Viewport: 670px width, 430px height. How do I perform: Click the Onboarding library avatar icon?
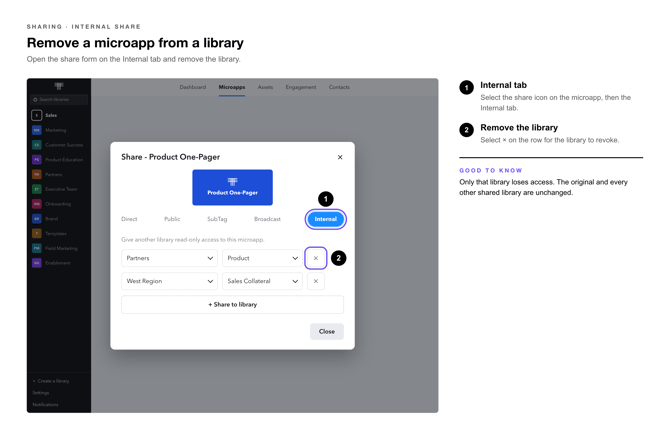pos(37,204)
